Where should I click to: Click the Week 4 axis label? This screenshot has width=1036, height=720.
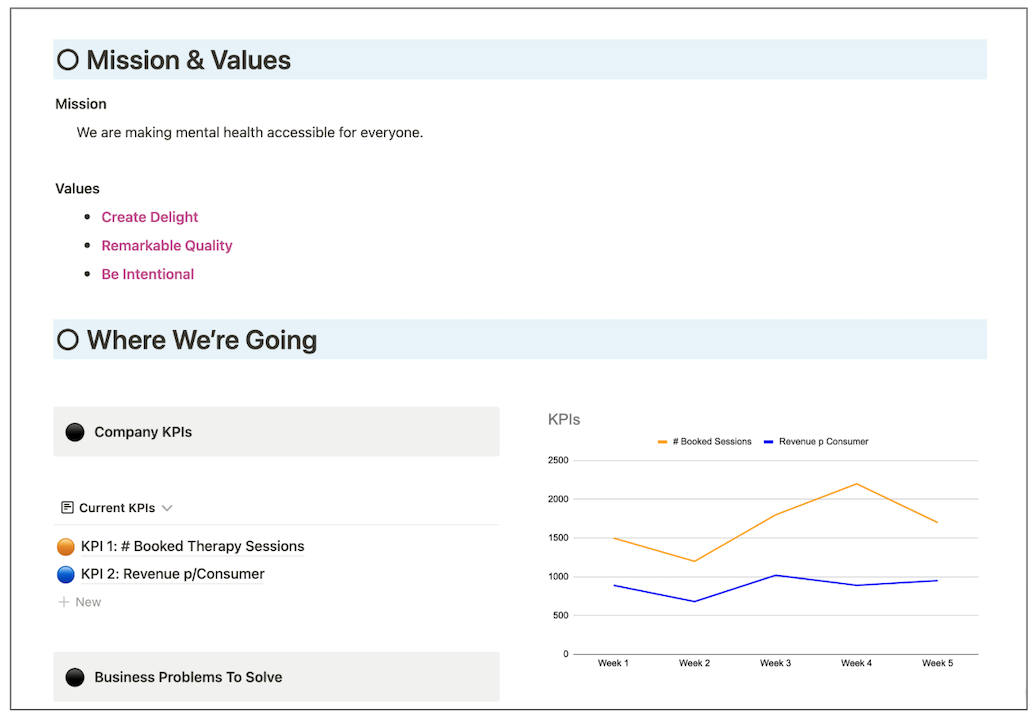pyautogui.click(x=856, y=663)
